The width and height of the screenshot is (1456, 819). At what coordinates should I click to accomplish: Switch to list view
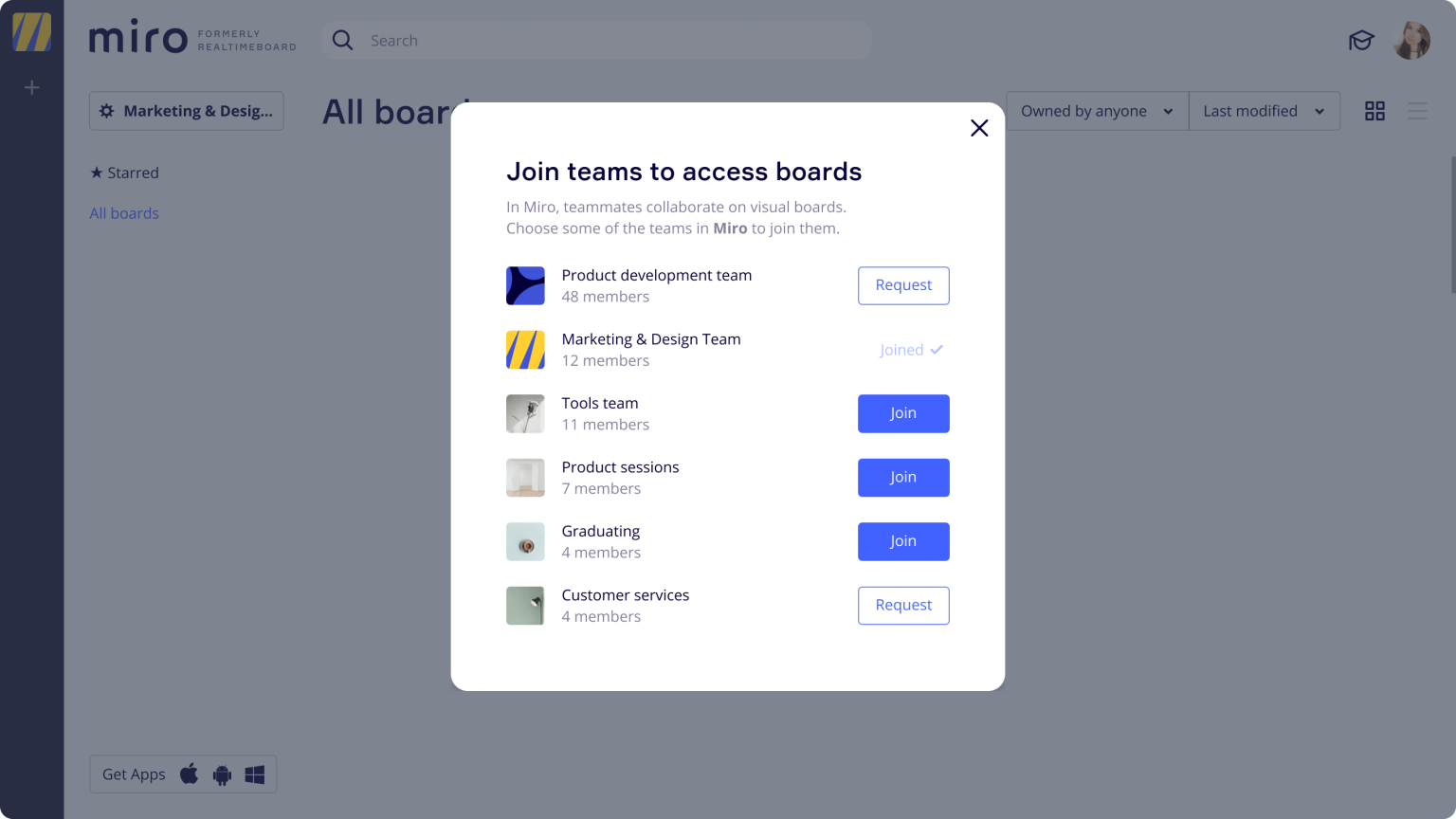pos(1418,111)
